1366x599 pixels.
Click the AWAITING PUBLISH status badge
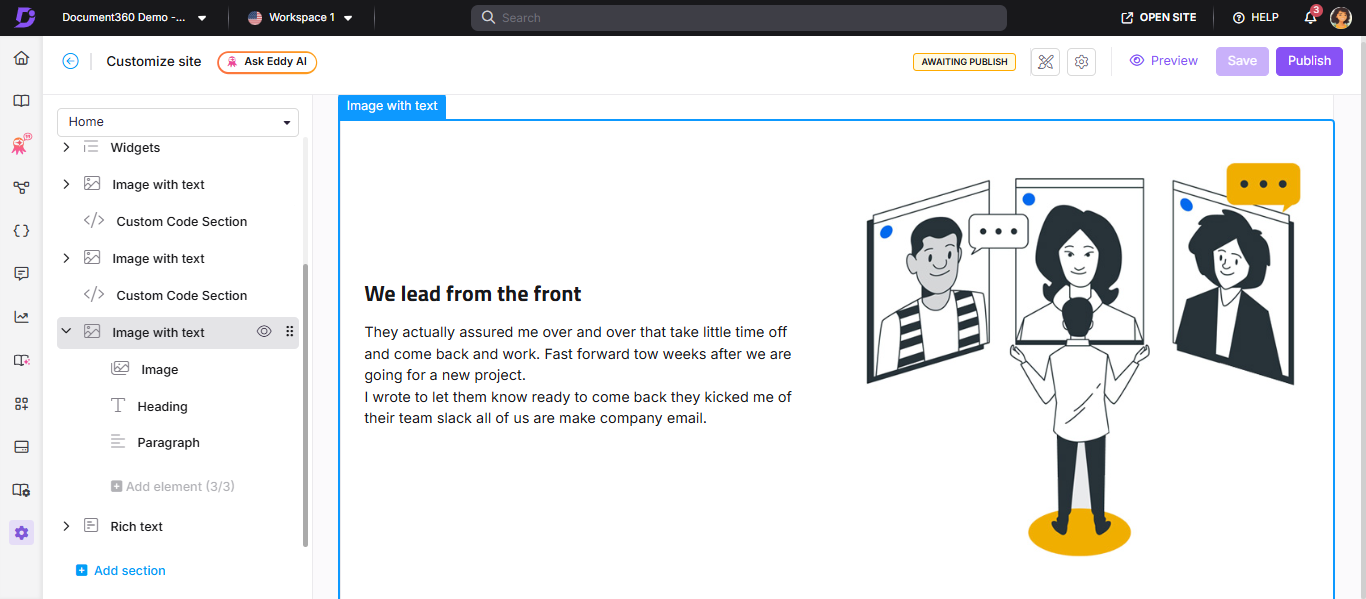964,62
